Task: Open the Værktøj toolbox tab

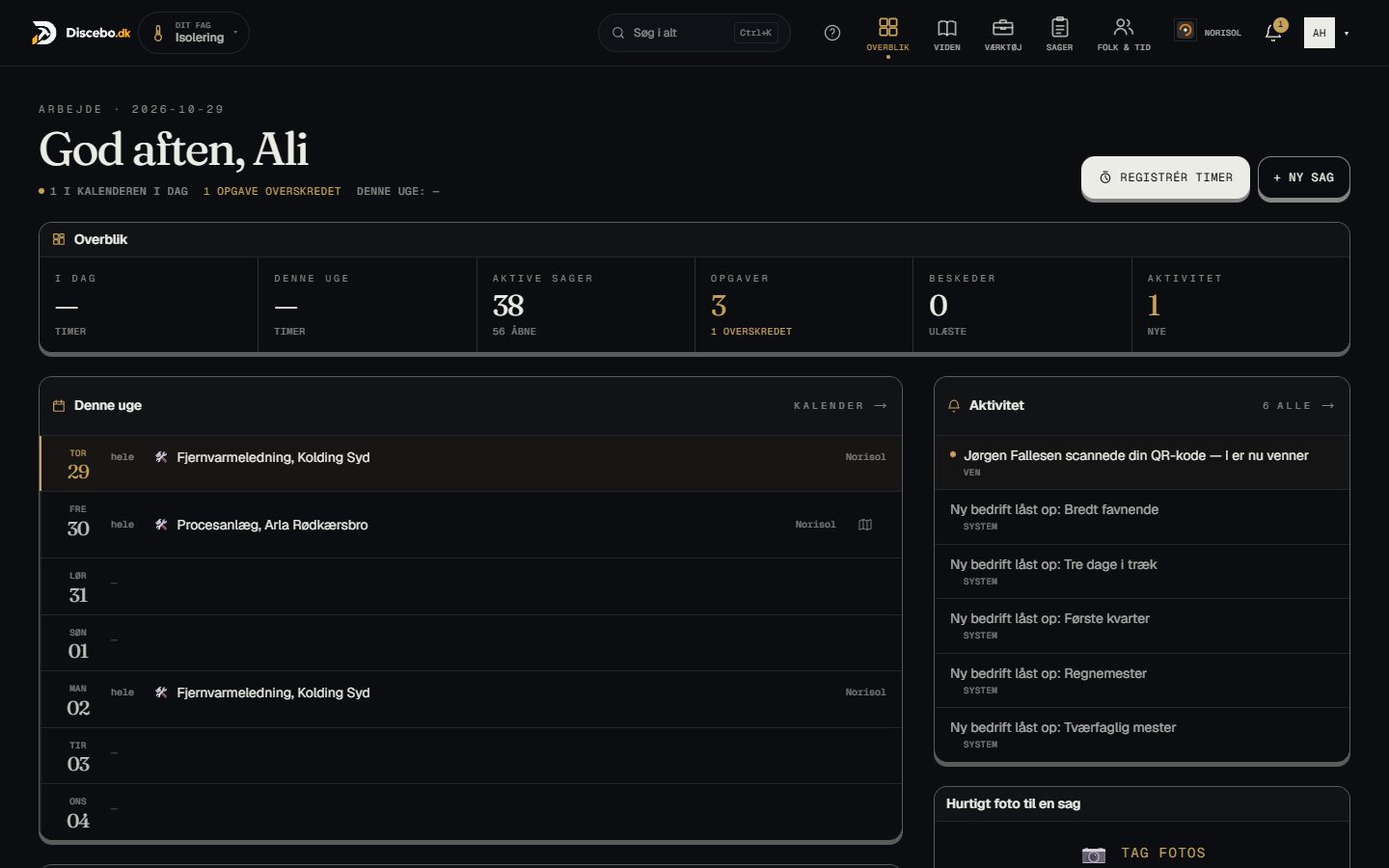Action: [1003, 34]
